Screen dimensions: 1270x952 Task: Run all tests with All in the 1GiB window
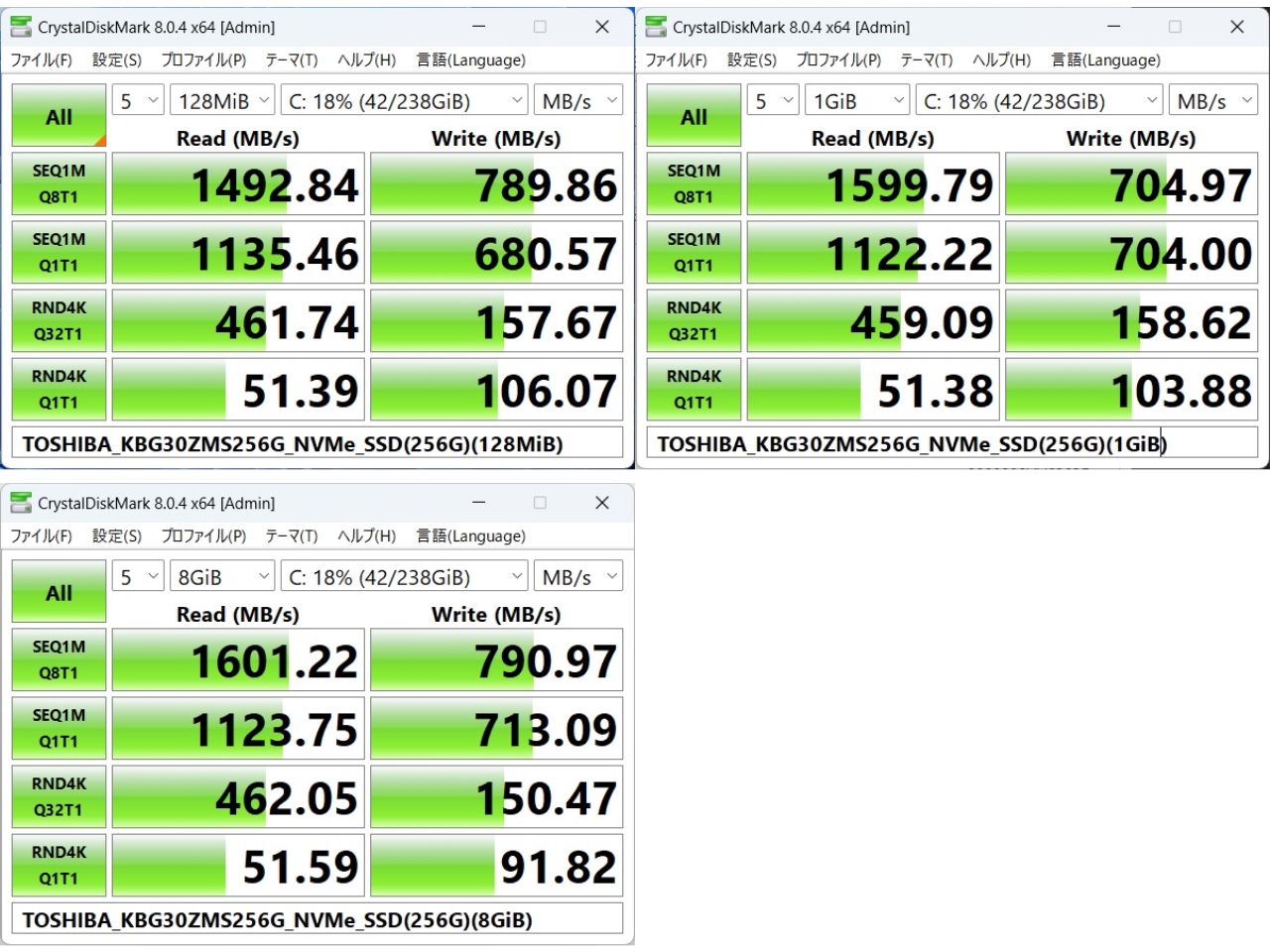tap(694, 116)
